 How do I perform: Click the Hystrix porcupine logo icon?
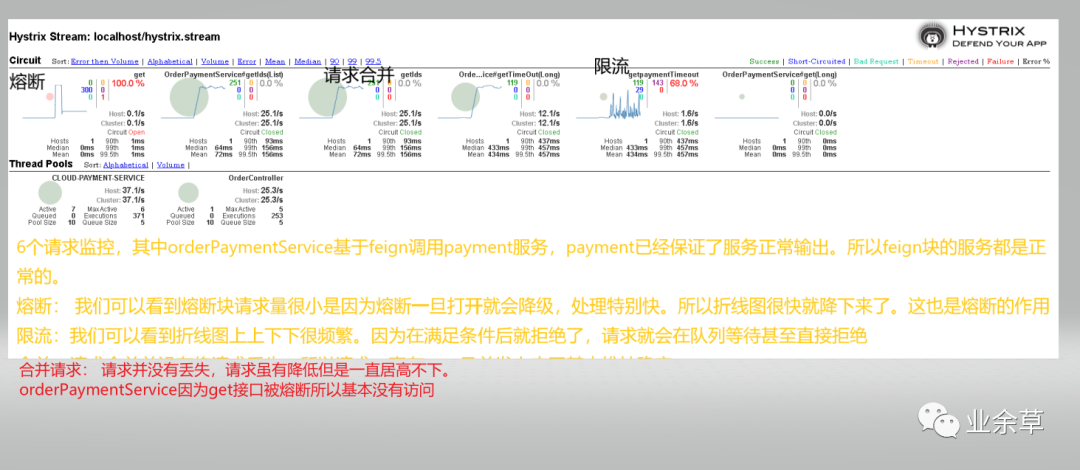point(932,36)
